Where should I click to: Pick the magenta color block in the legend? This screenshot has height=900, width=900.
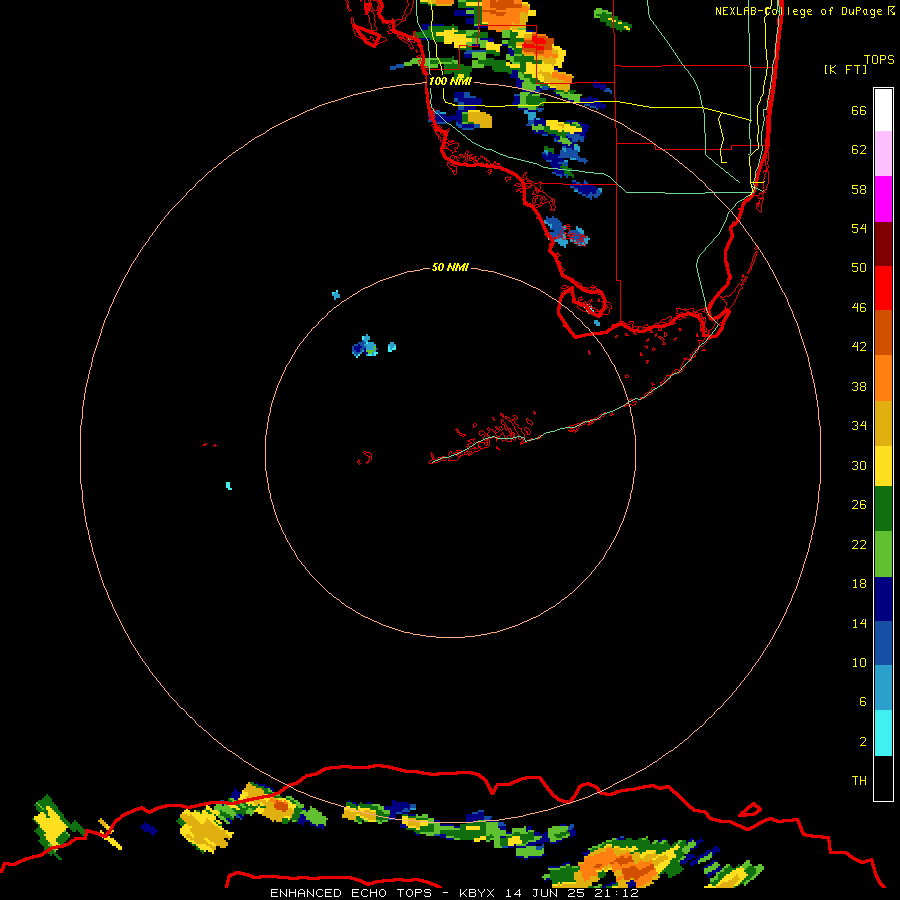(883, 199)
